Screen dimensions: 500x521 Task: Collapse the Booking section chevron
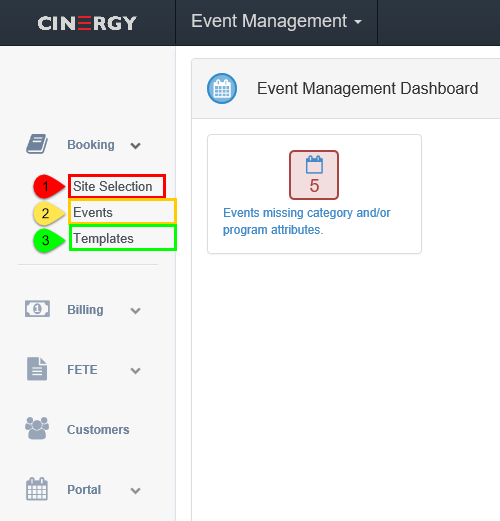pos(135,146)
